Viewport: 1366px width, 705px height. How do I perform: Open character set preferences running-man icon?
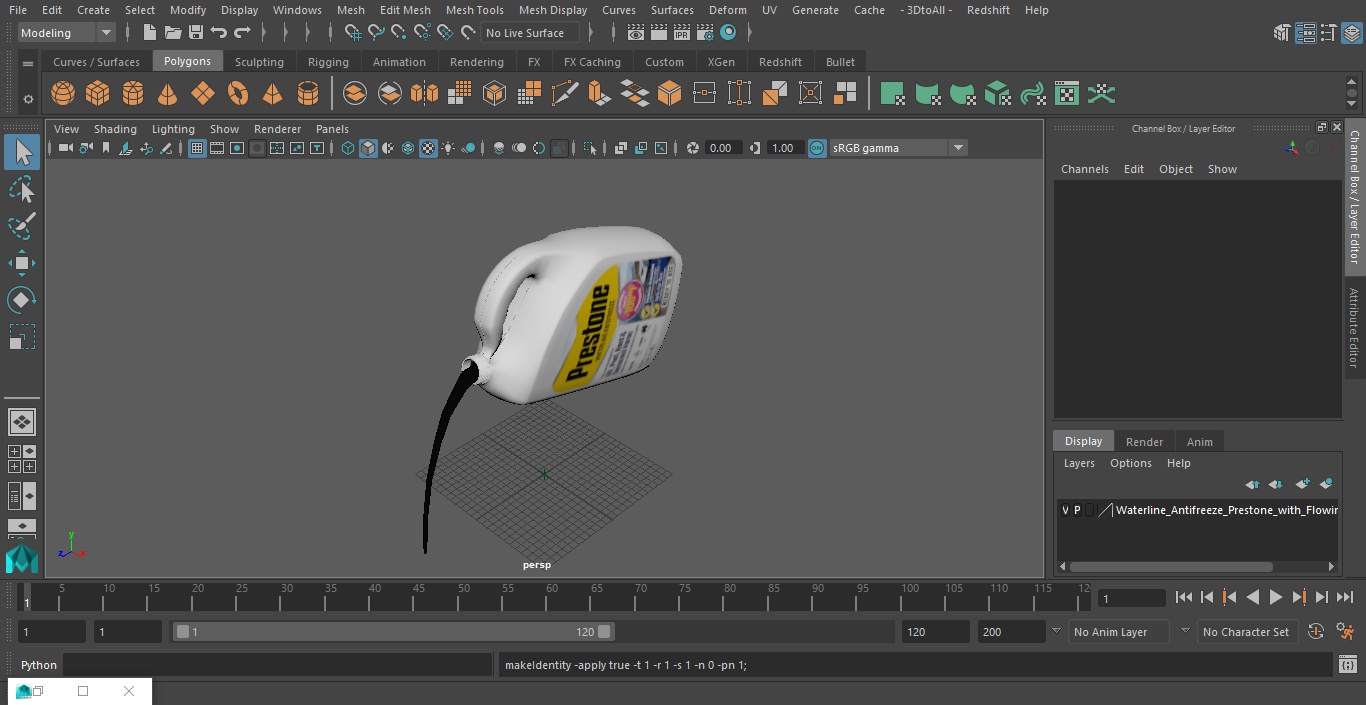[1345, 632]
